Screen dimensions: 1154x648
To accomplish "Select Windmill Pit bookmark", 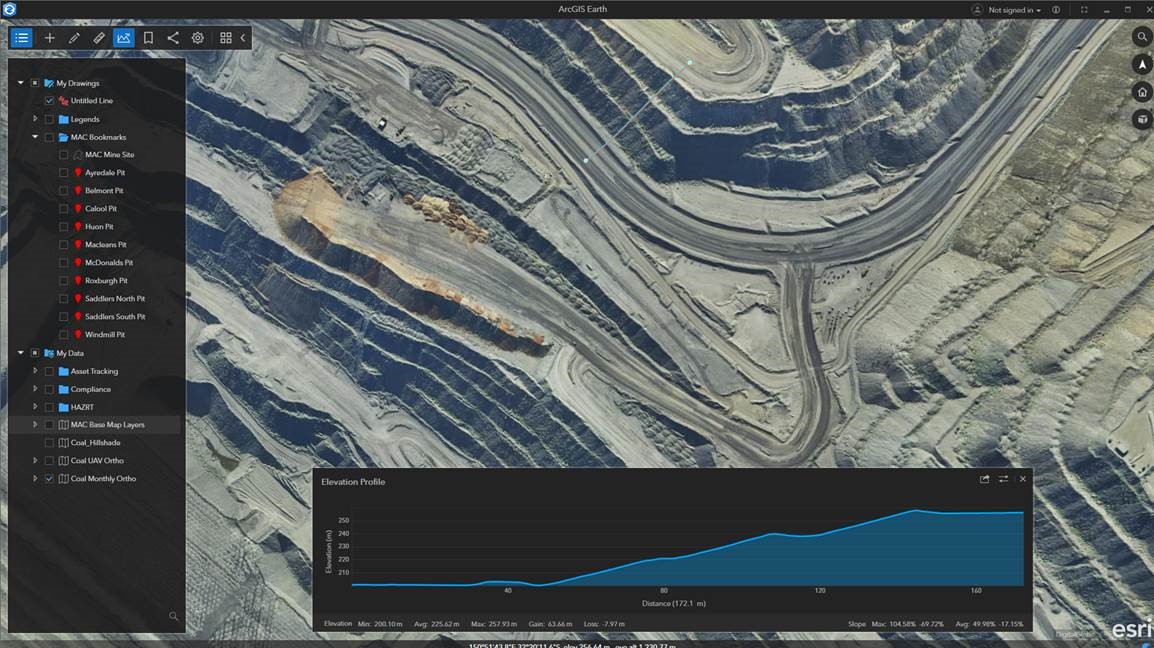I will click(105, 334).
